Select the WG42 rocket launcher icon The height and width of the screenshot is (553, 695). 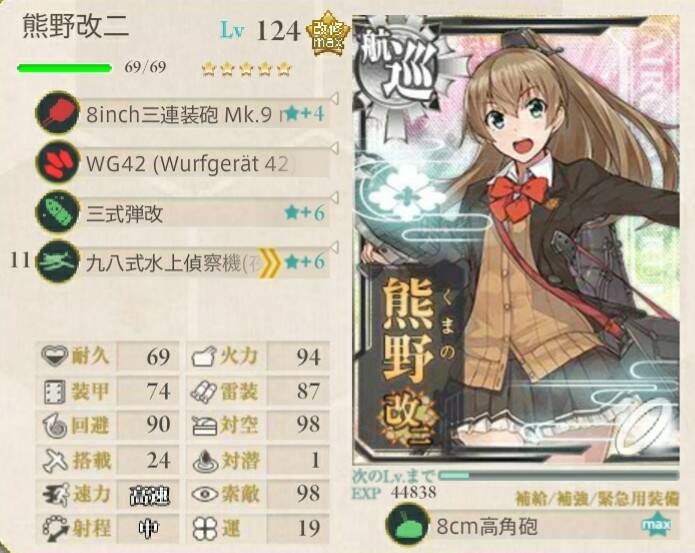pyautogui.click(x=57, y=162)
